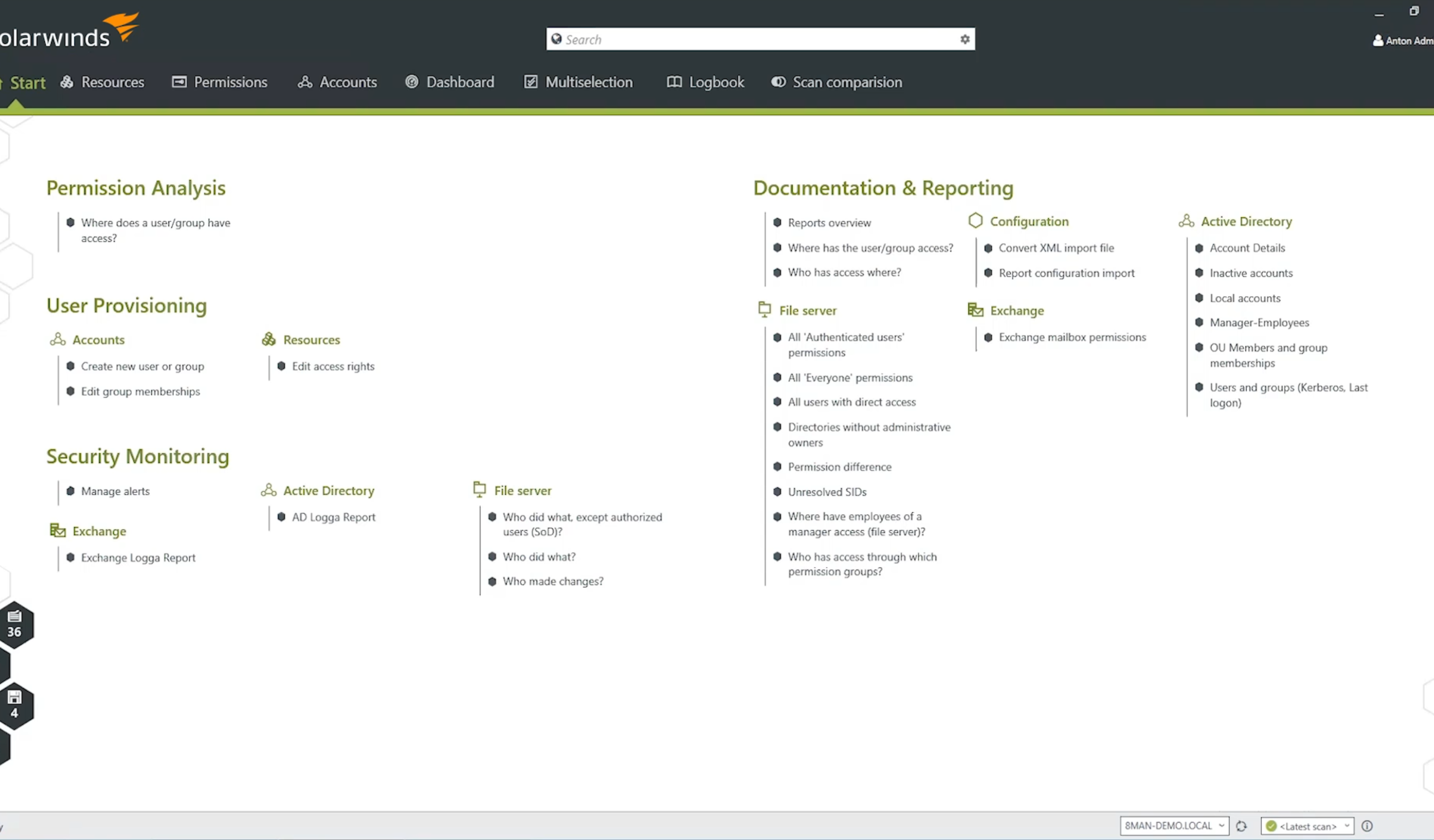Click the globe icon in search box

[x=557, y=39]
